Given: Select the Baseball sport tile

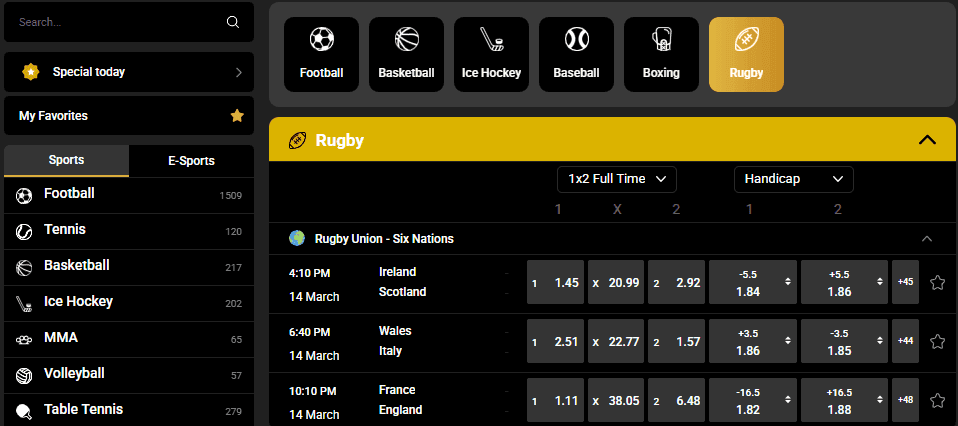Looking at the screenshot, I should (576, 54).
